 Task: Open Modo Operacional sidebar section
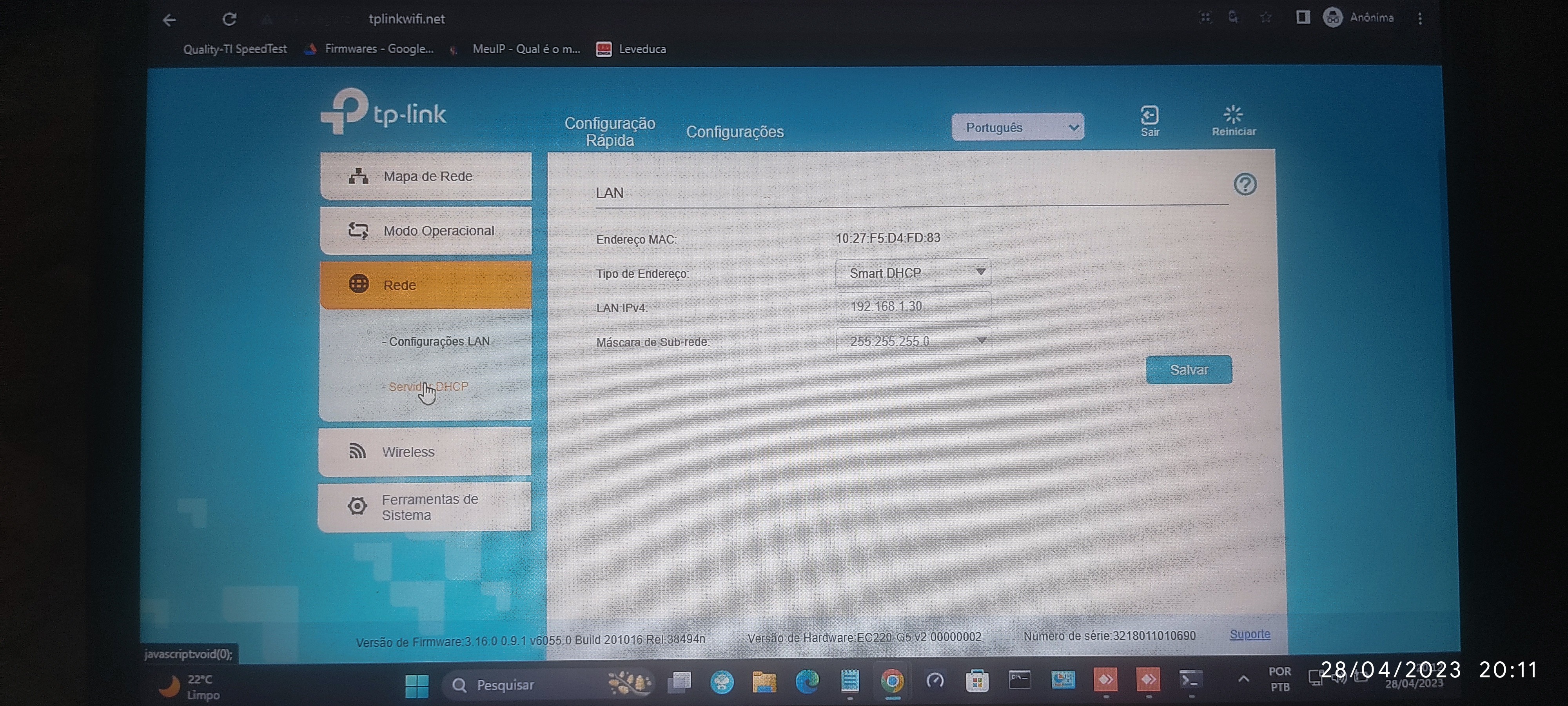point(426,230)
